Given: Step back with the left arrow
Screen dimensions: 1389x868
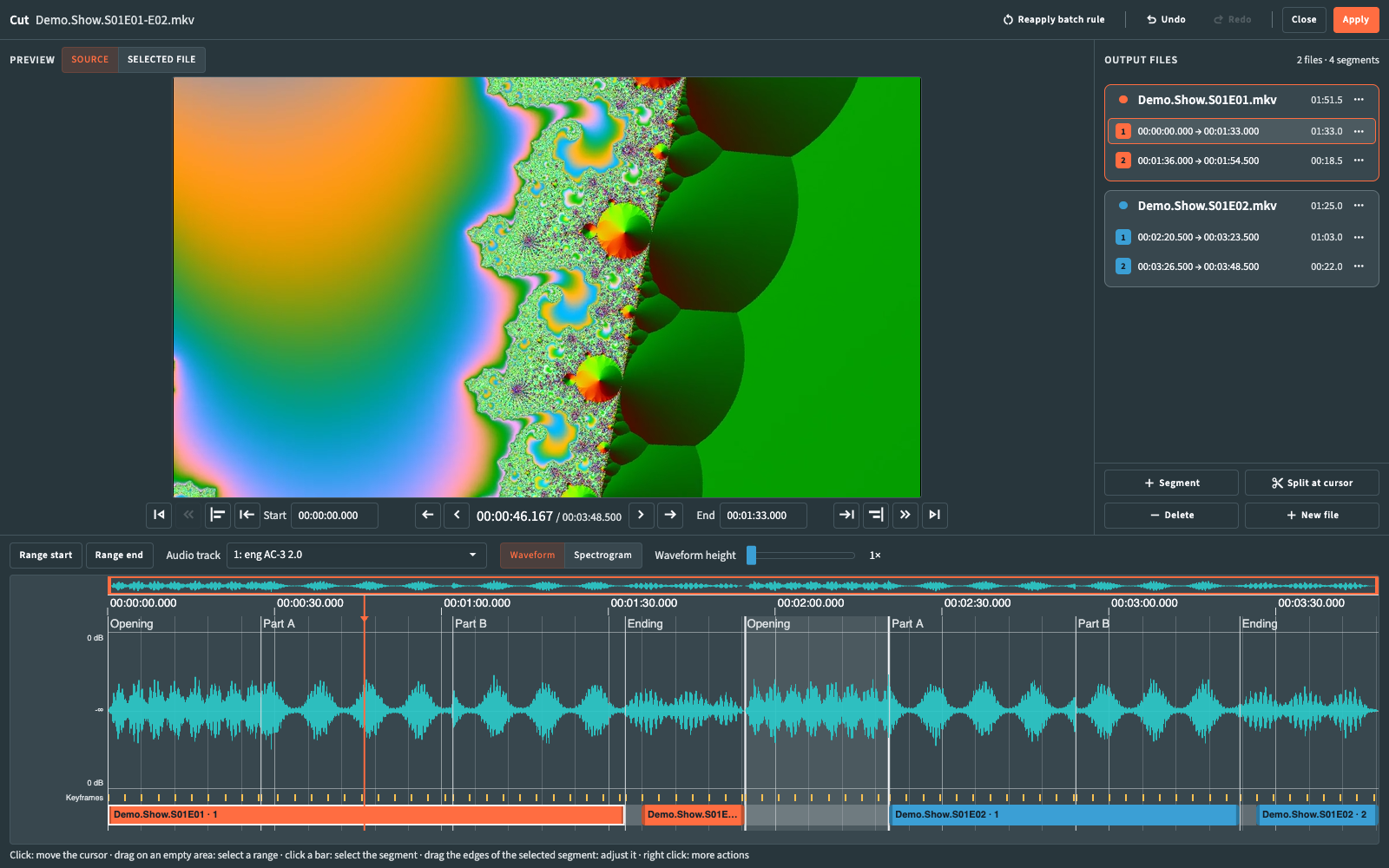Looking at the screenshot, I should coord(428,515).
